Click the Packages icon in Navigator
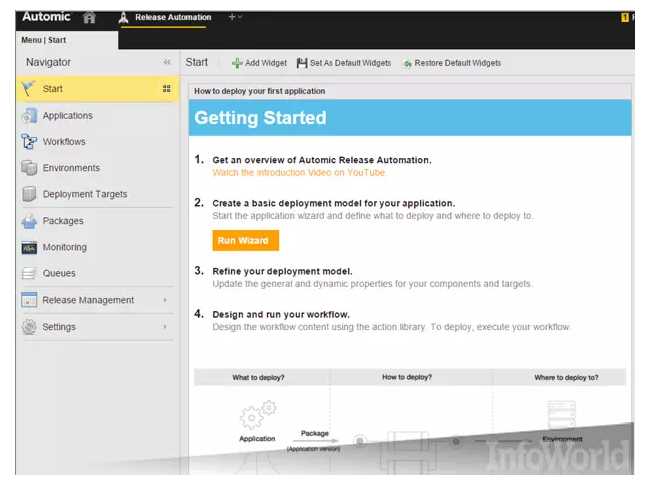 [x=29, y=221]
